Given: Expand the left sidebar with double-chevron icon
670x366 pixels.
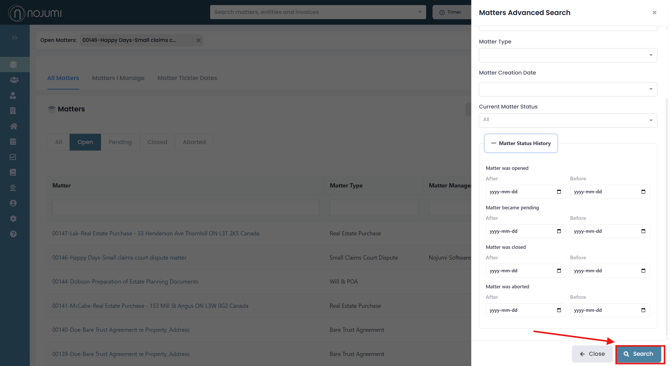Looking at the screenshot, I should pyautogui.click(x=15, y=38).
